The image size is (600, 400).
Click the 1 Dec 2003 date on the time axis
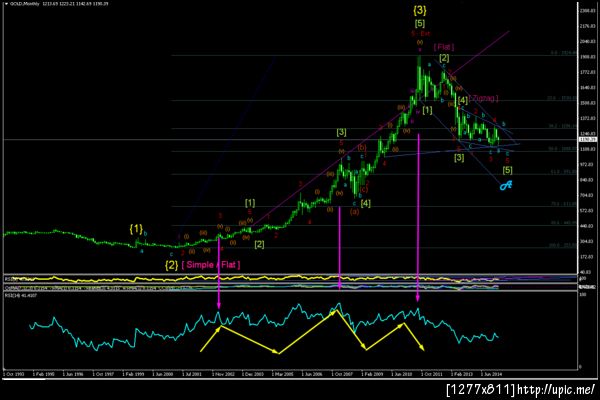[253, 374]
